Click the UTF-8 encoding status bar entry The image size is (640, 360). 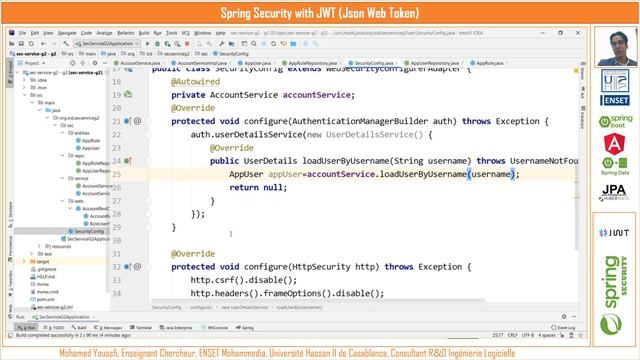point(528,335)
